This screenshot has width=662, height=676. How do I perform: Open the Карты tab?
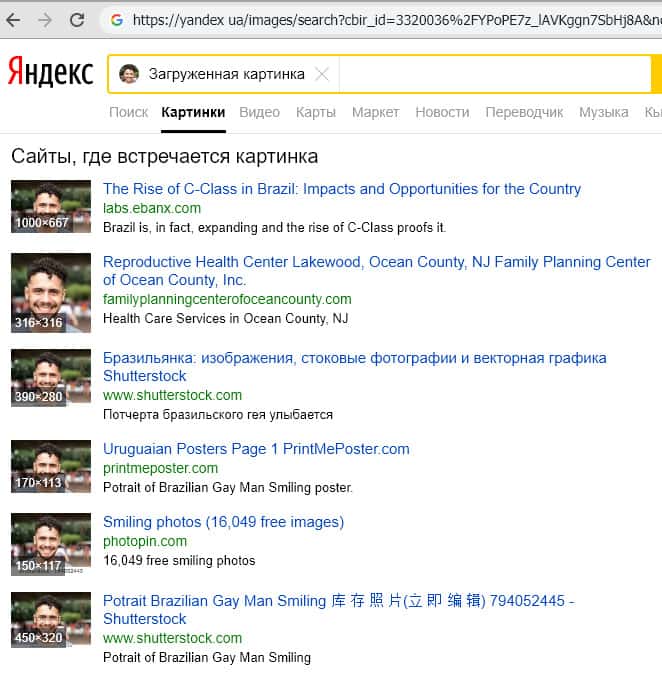[x=316, y=112]
